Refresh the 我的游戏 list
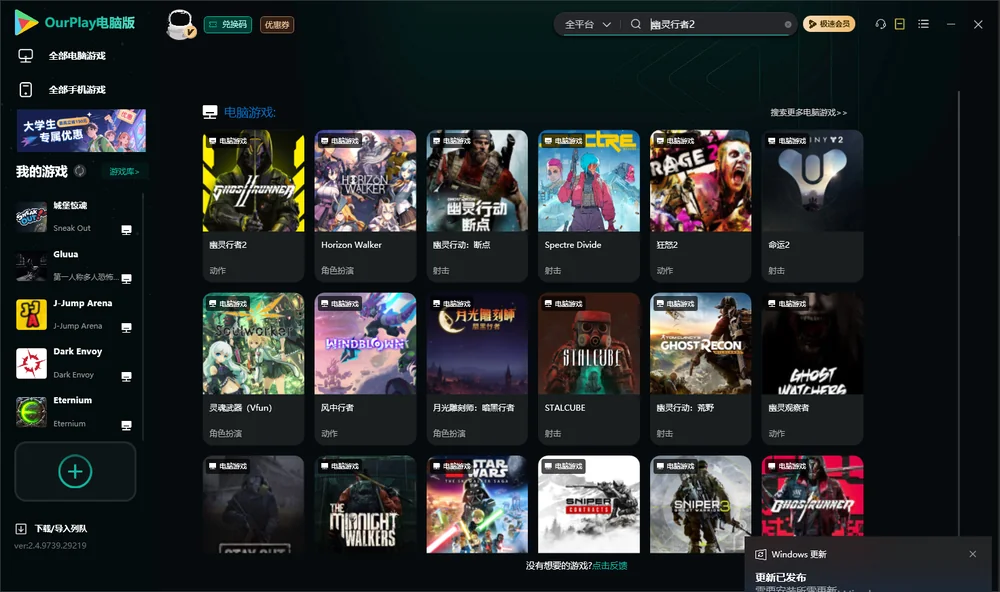This screenshot has width=1000, height=592. coord(80,171)
